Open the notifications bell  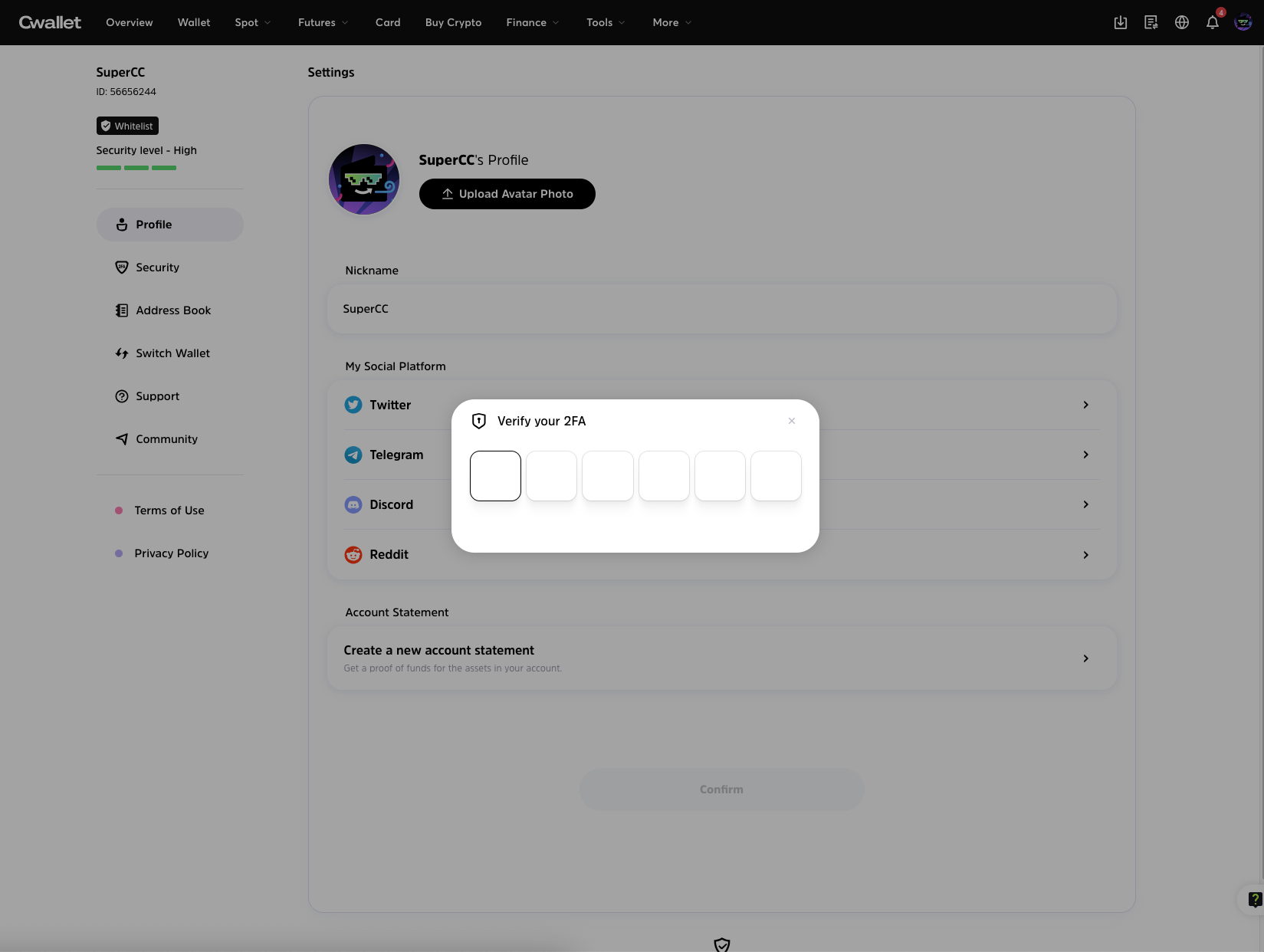tap(1212, 22)
